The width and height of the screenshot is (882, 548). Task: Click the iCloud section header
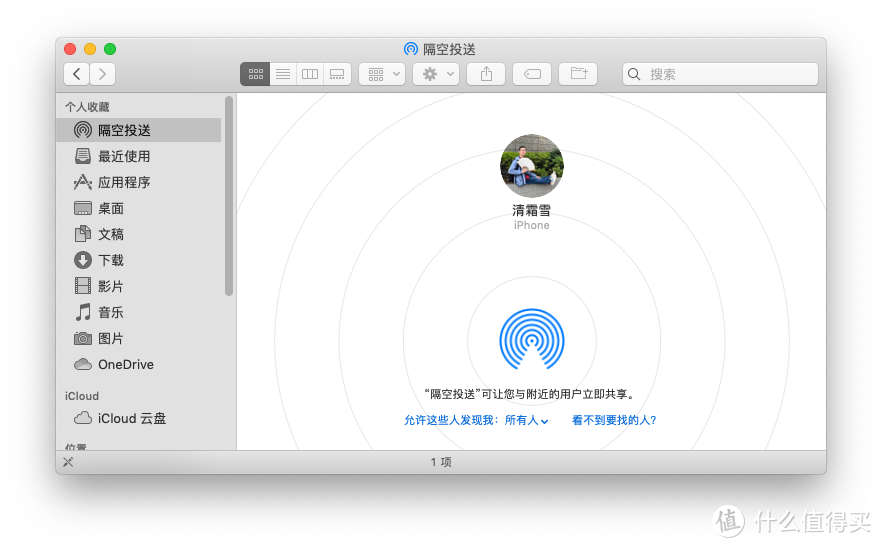(x=82, y=396)
